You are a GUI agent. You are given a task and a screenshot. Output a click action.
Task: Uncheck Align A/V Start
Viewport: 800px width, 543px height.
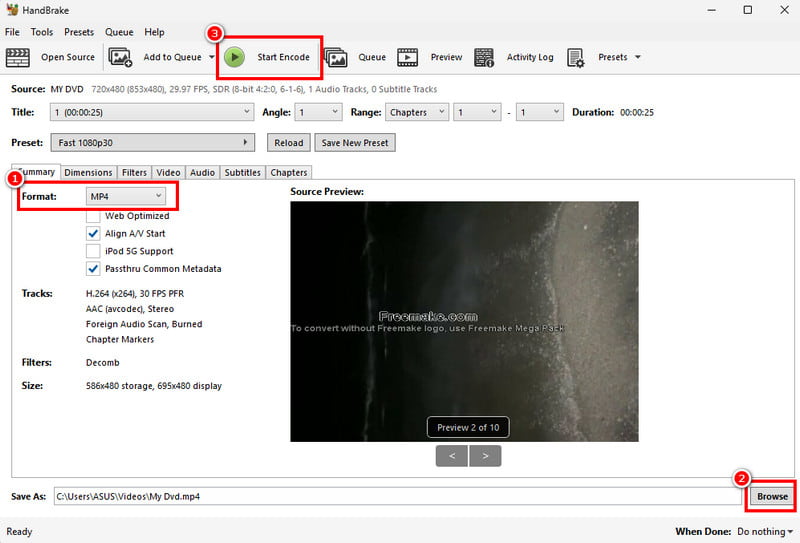pyautogui.click(x=93, y=234)
